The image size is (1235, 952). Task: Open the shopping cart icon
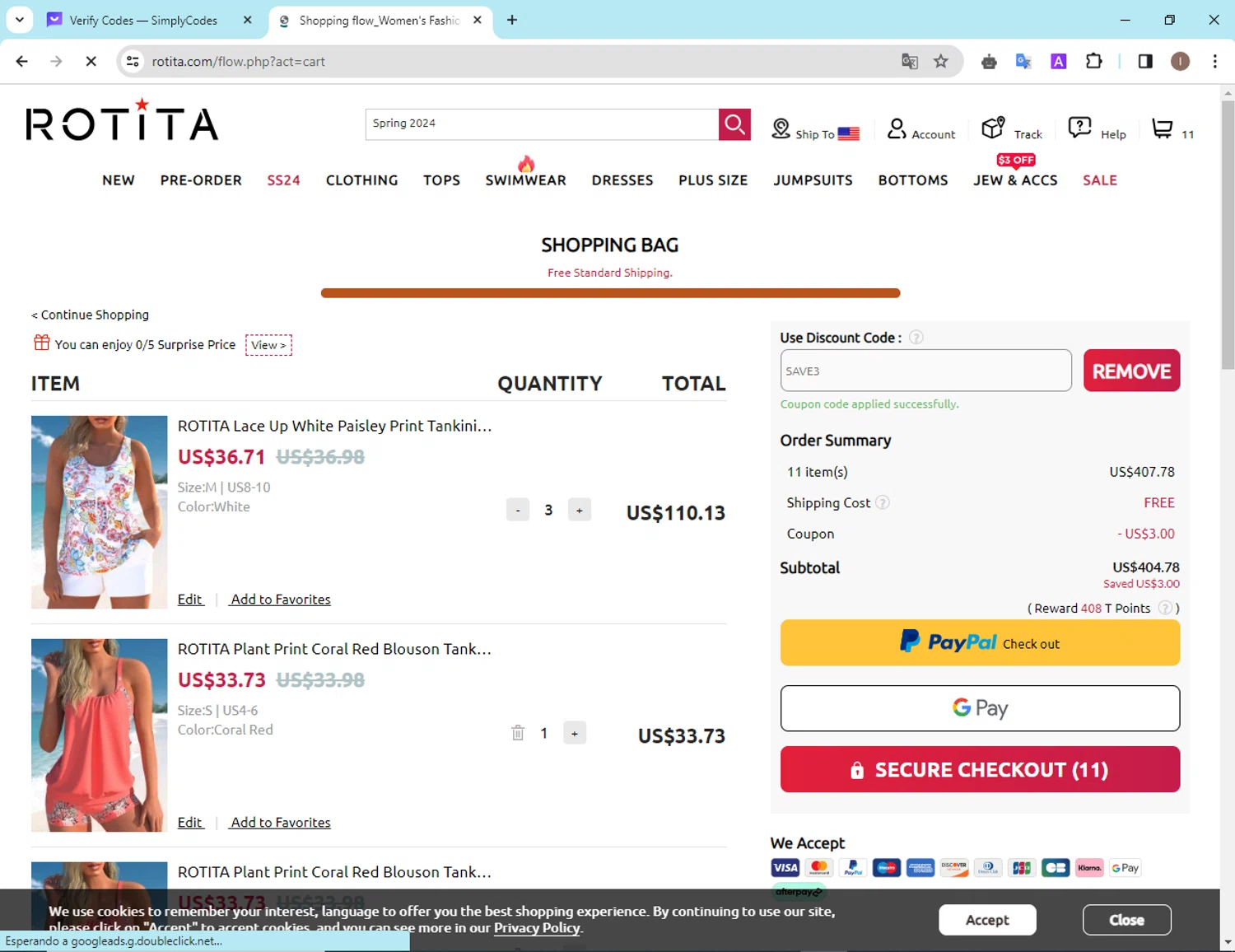click(1162, 128)
